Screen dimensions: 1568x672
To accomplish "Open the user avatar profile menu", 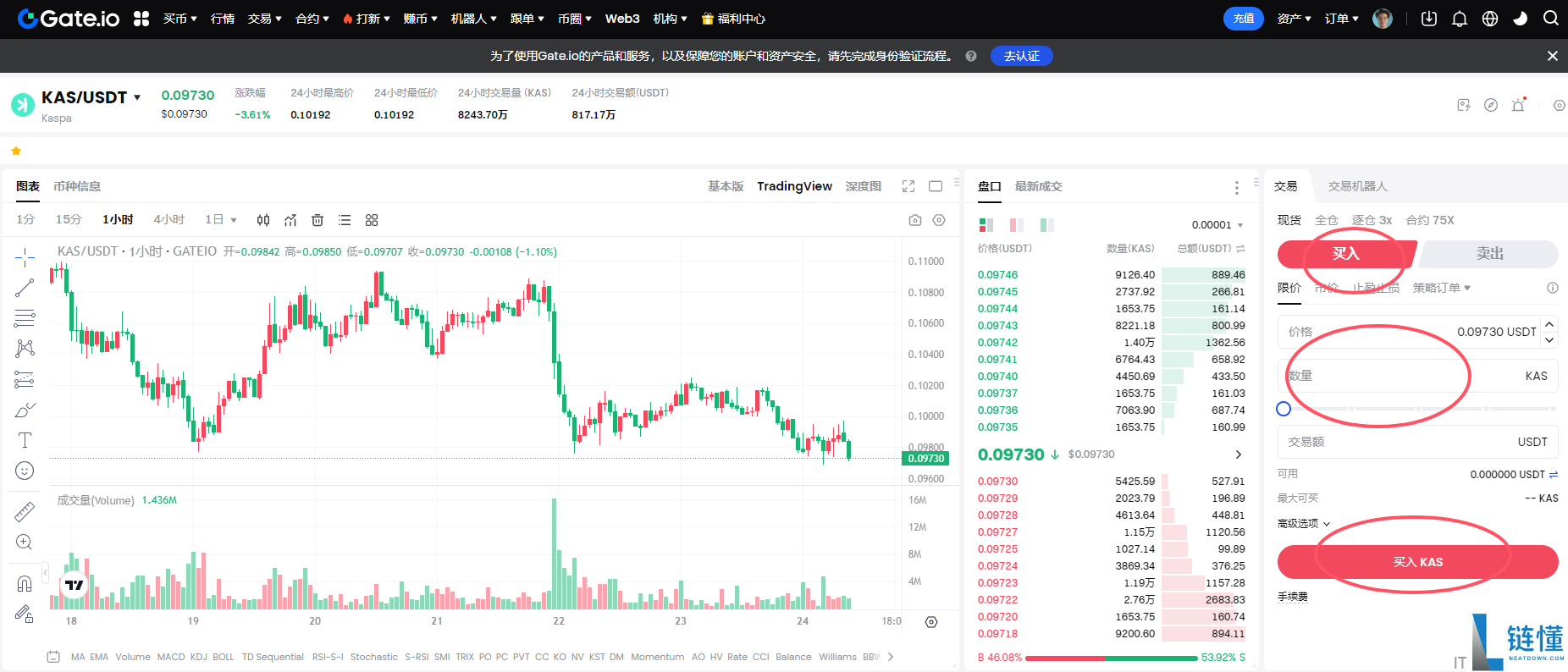I will 1383,19.
